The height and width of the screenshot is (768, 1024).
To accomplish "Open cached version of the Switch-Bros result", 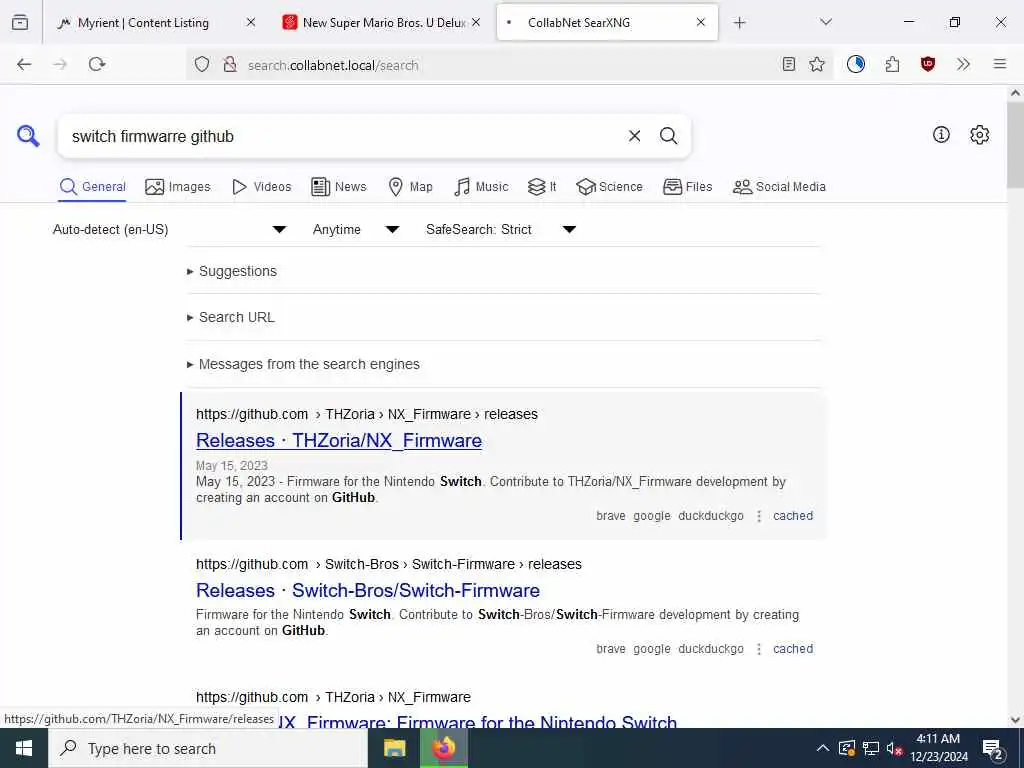I will pos(793,649).
